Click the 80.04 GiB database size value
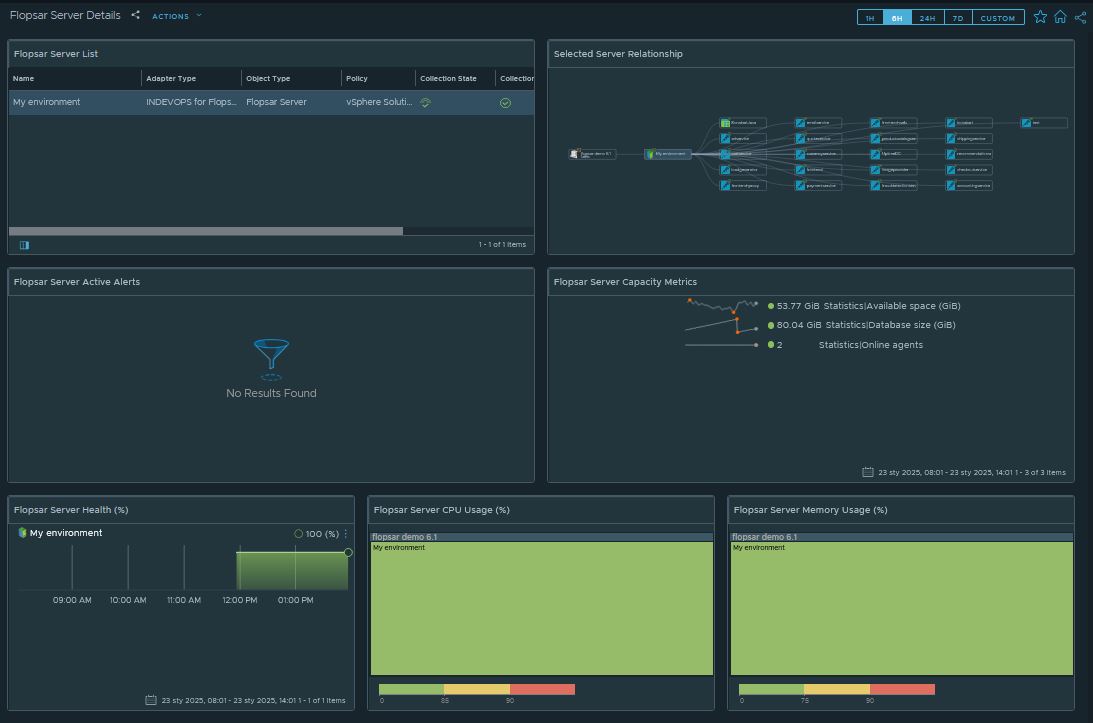 coord(799,325)
